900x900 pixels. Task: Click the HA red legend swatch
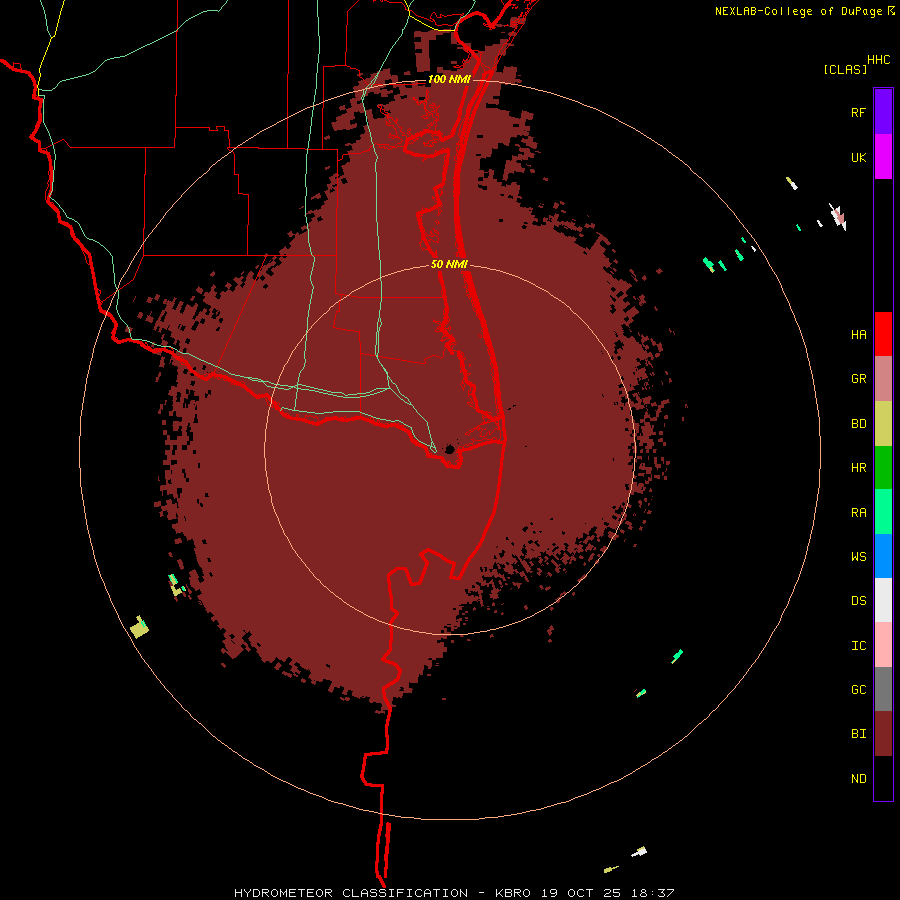pyautogui.click(x=883, y=334)
